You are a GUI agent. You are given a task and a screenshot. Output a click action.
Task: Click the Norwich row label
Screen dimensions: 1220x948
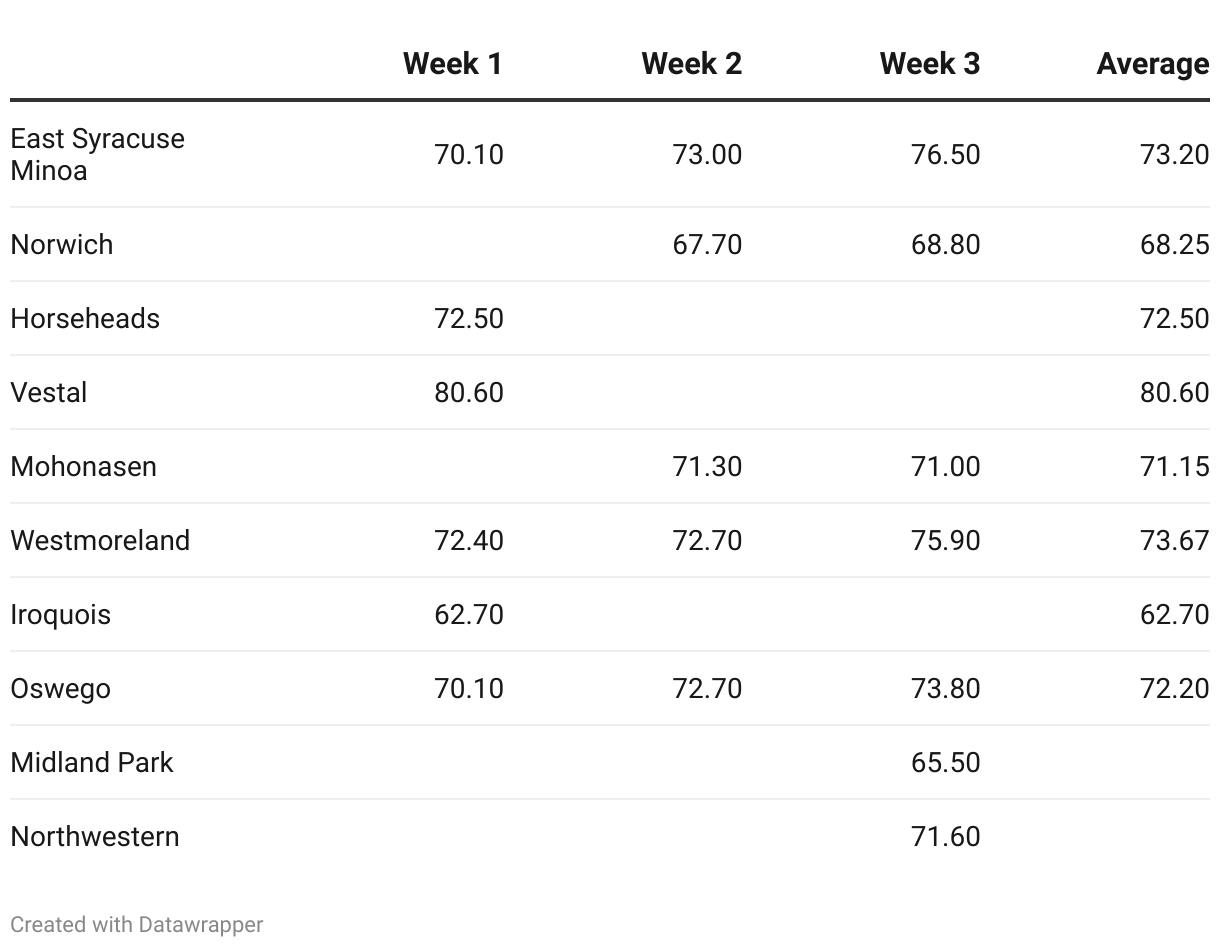point(62,245)
